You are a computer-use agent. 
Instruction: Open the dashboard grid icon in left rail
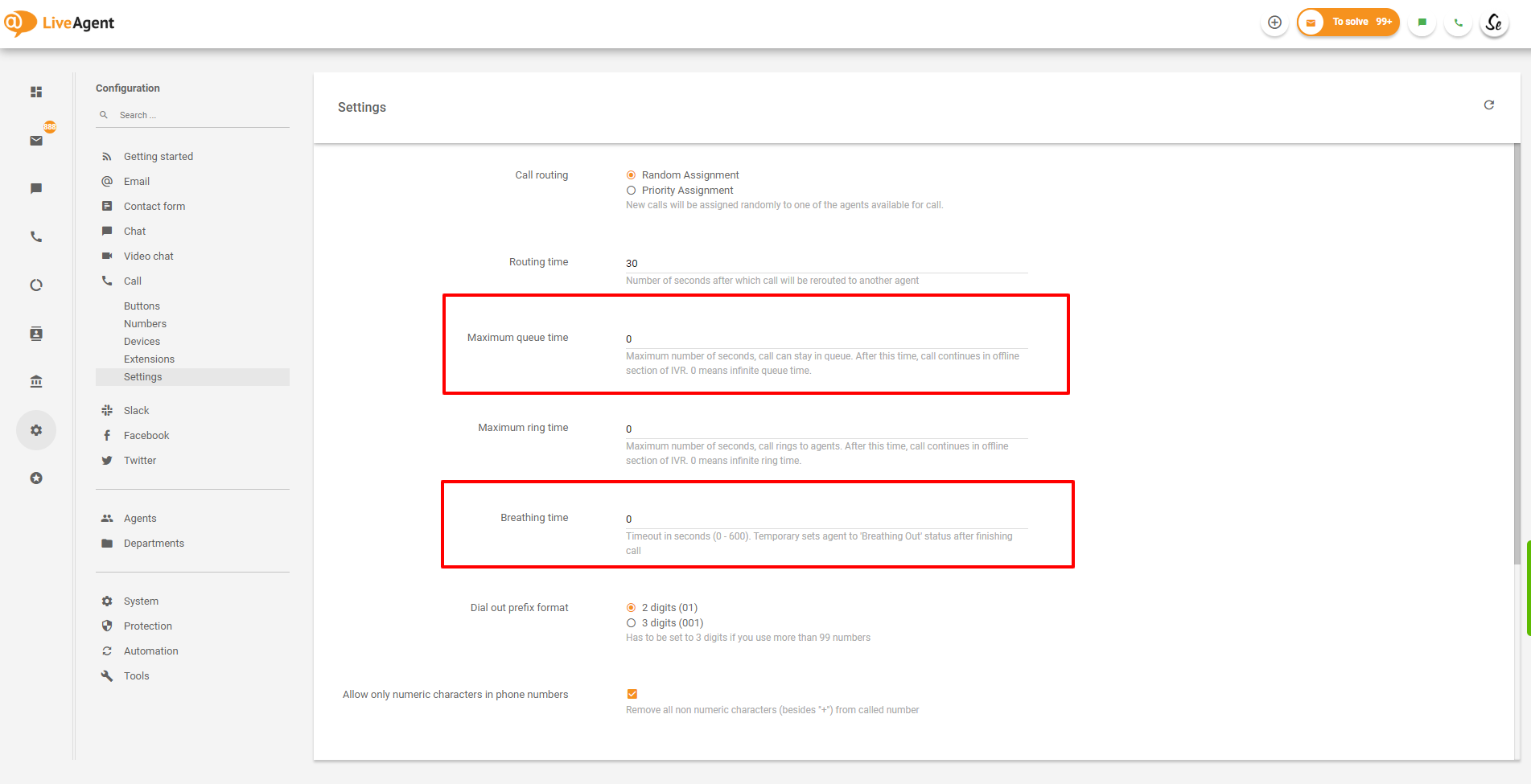pos(36,92)
